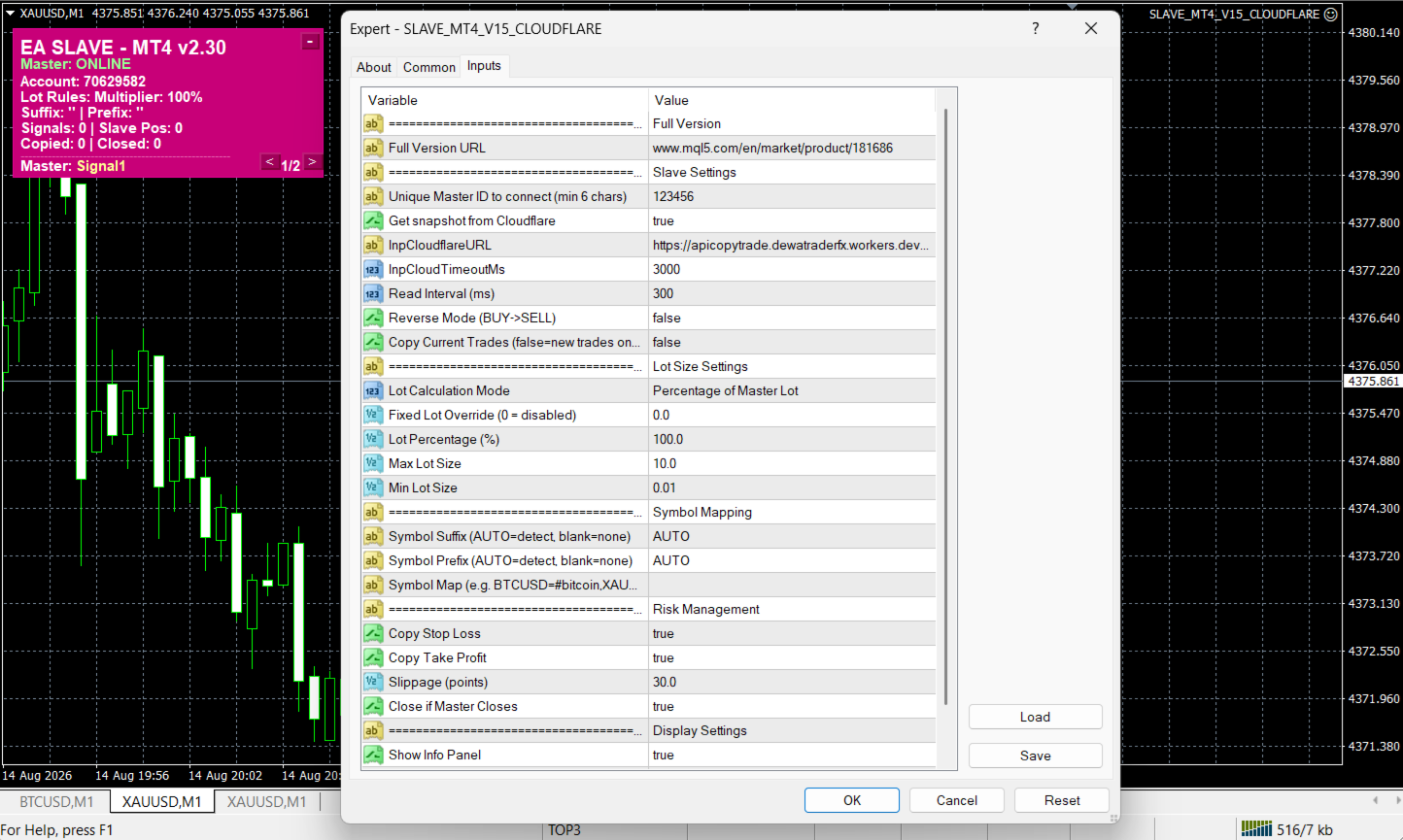Click the InpCloudTimeoutMs value 3000

tap(792, 269)
